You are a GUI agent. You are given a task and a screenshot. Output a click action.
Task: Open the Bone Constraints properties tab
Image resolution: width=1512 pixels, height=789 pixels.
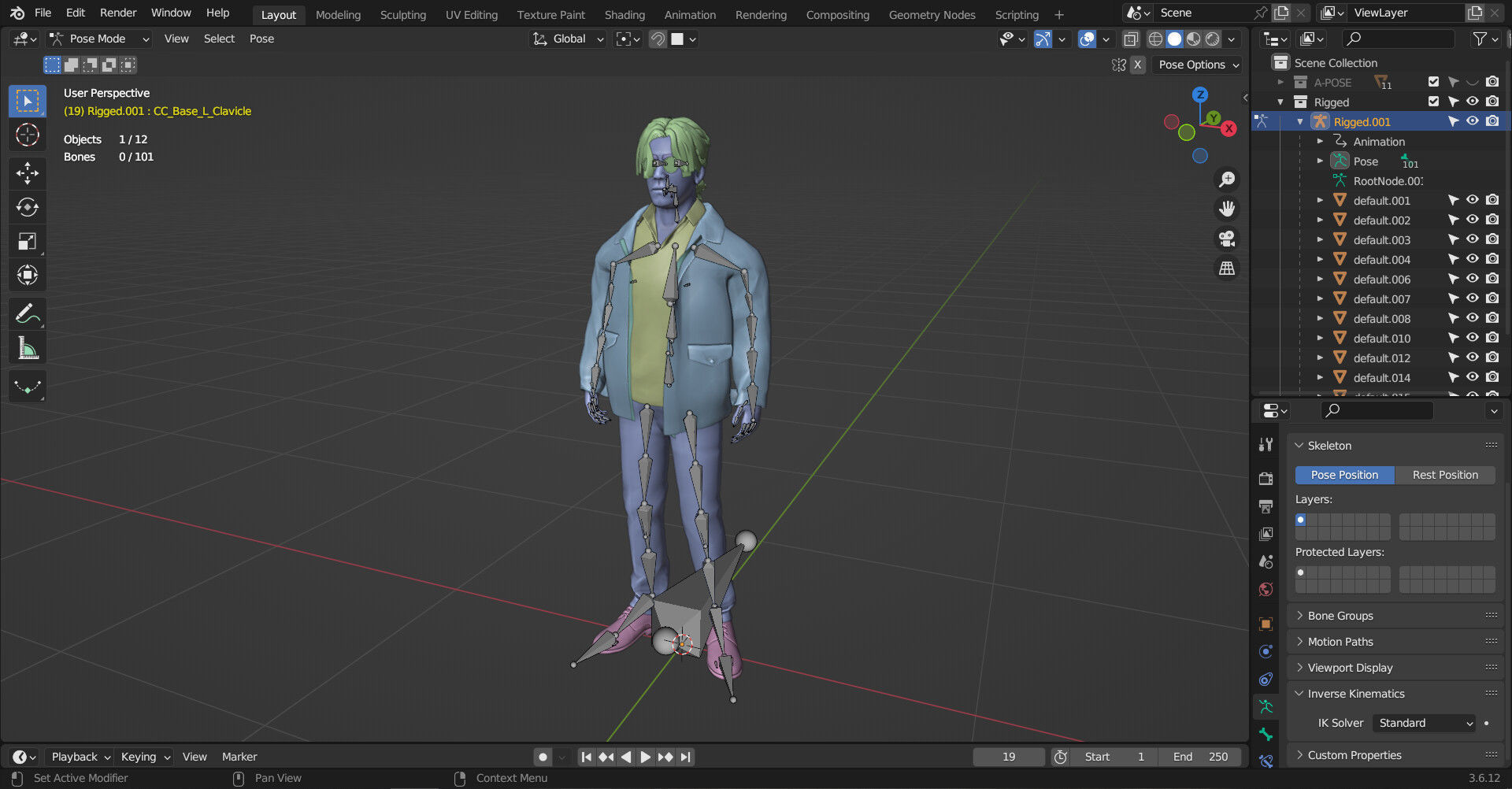1266,761
